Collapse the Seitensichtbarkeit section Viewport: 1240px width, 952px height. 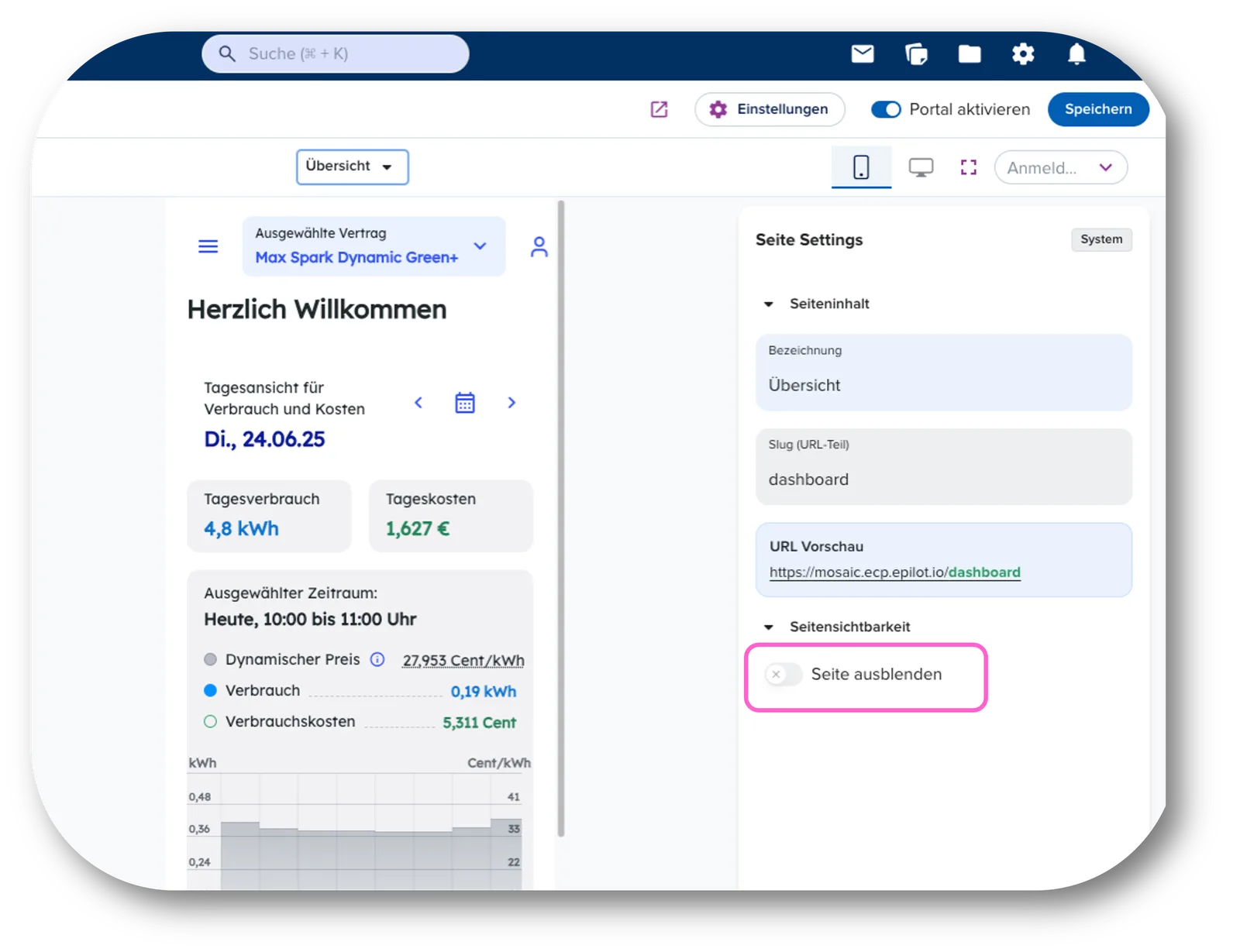769,627
